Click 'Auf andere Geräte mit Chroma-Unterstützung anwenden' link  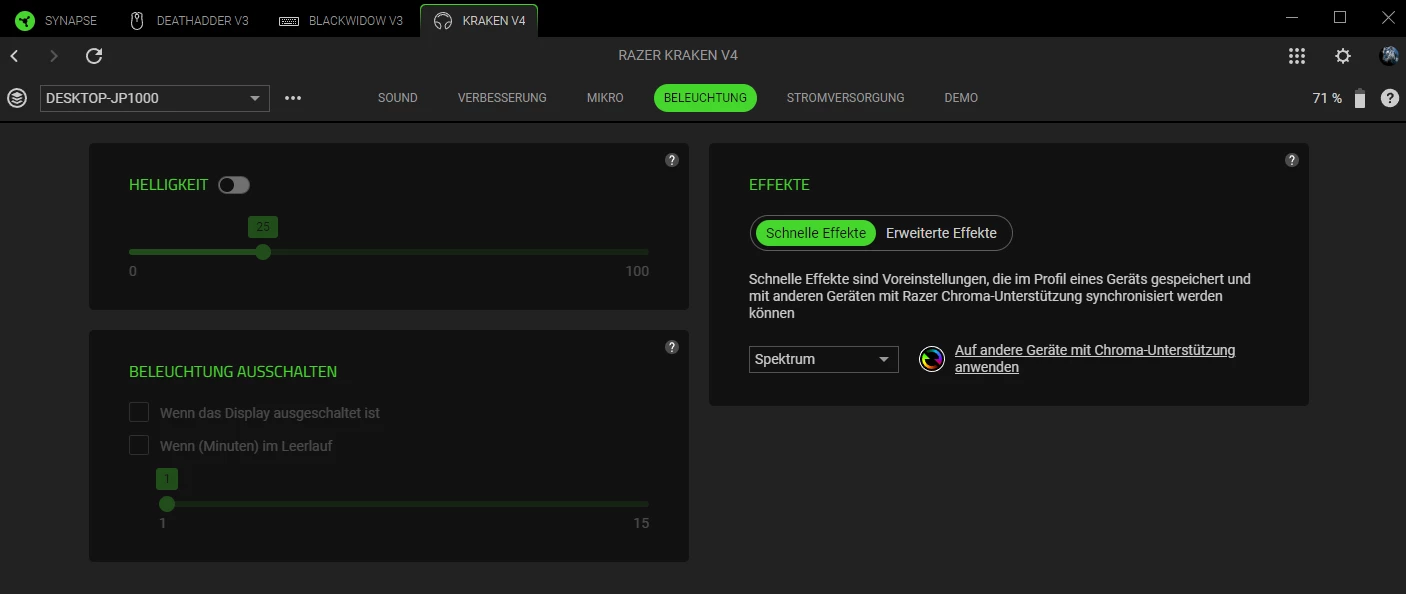click(x=1095, y=359)
